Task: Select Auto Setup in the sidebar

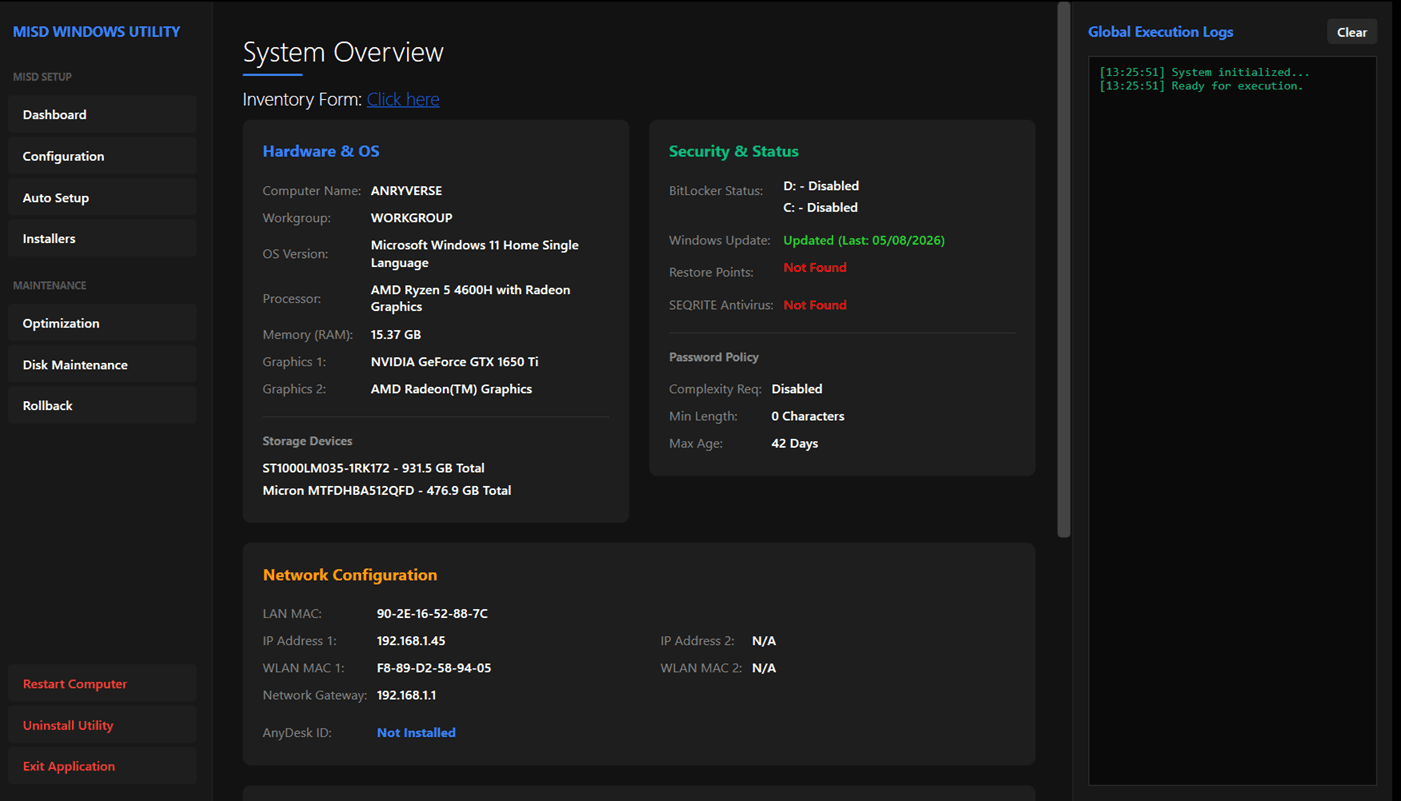Action: 102,198
